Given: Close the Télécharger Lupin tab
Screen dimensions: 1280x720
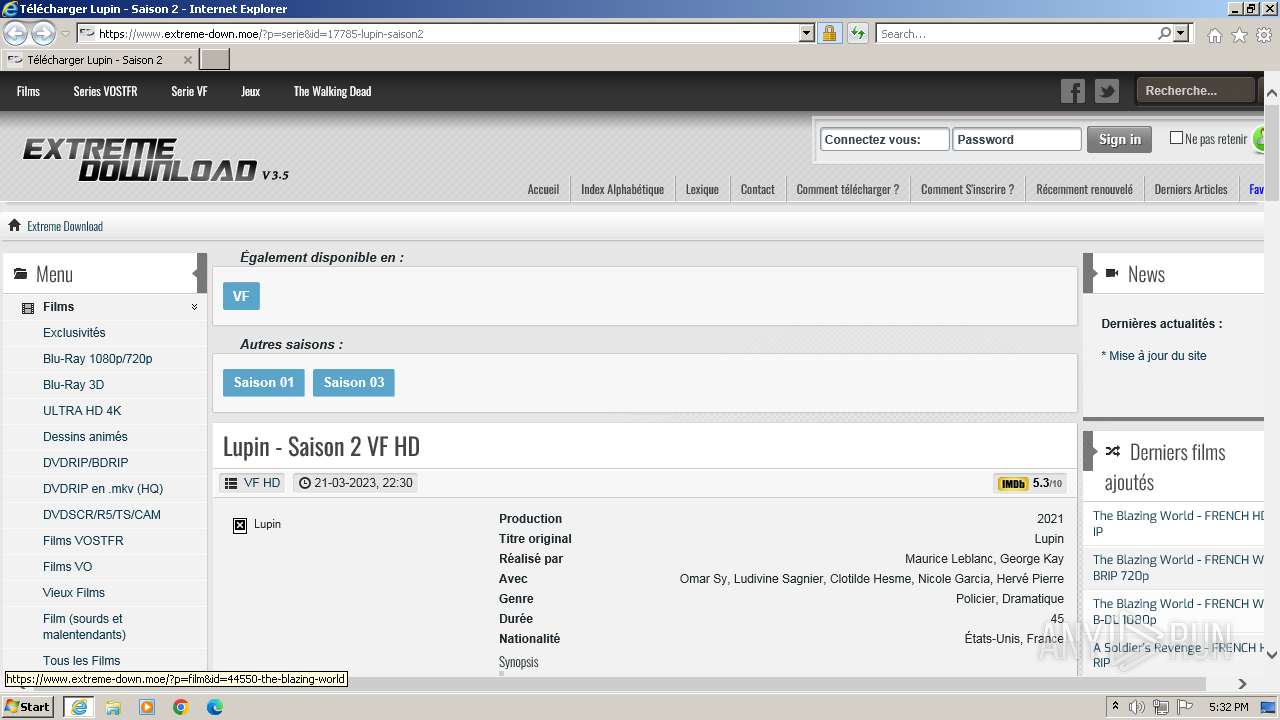Looking at the screenshot, I should (x=188, y=60).
